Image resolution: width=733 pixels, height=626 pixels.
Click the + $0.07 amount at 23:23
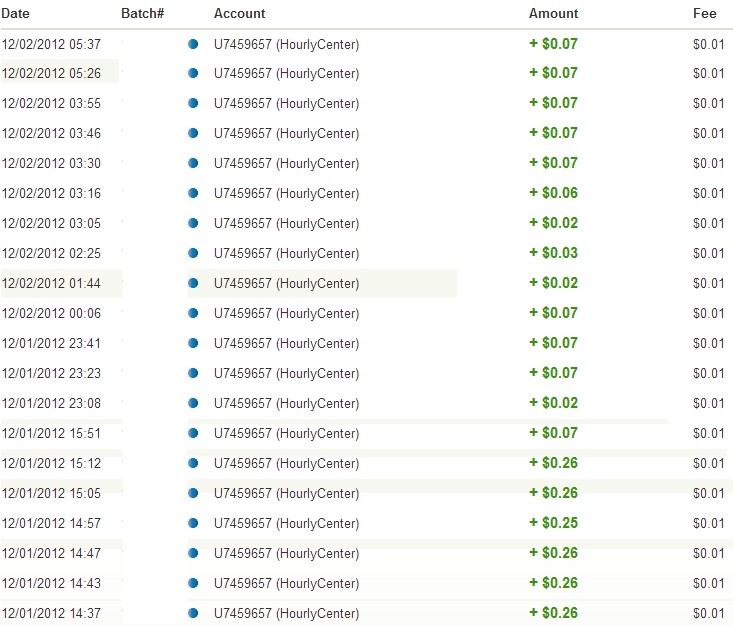(553, 373)
